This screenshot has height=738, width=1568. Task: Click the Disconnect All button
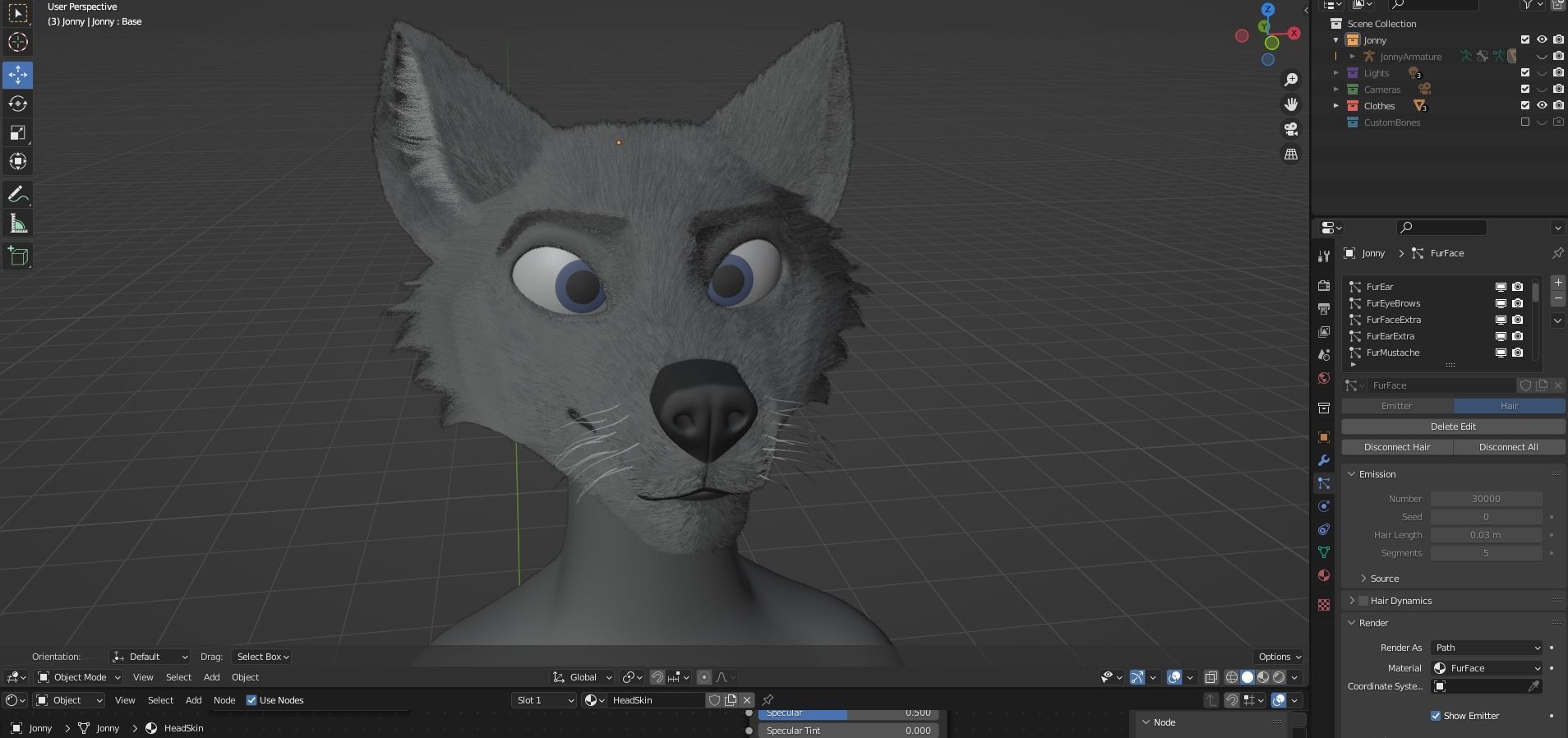pos(1509,447)
